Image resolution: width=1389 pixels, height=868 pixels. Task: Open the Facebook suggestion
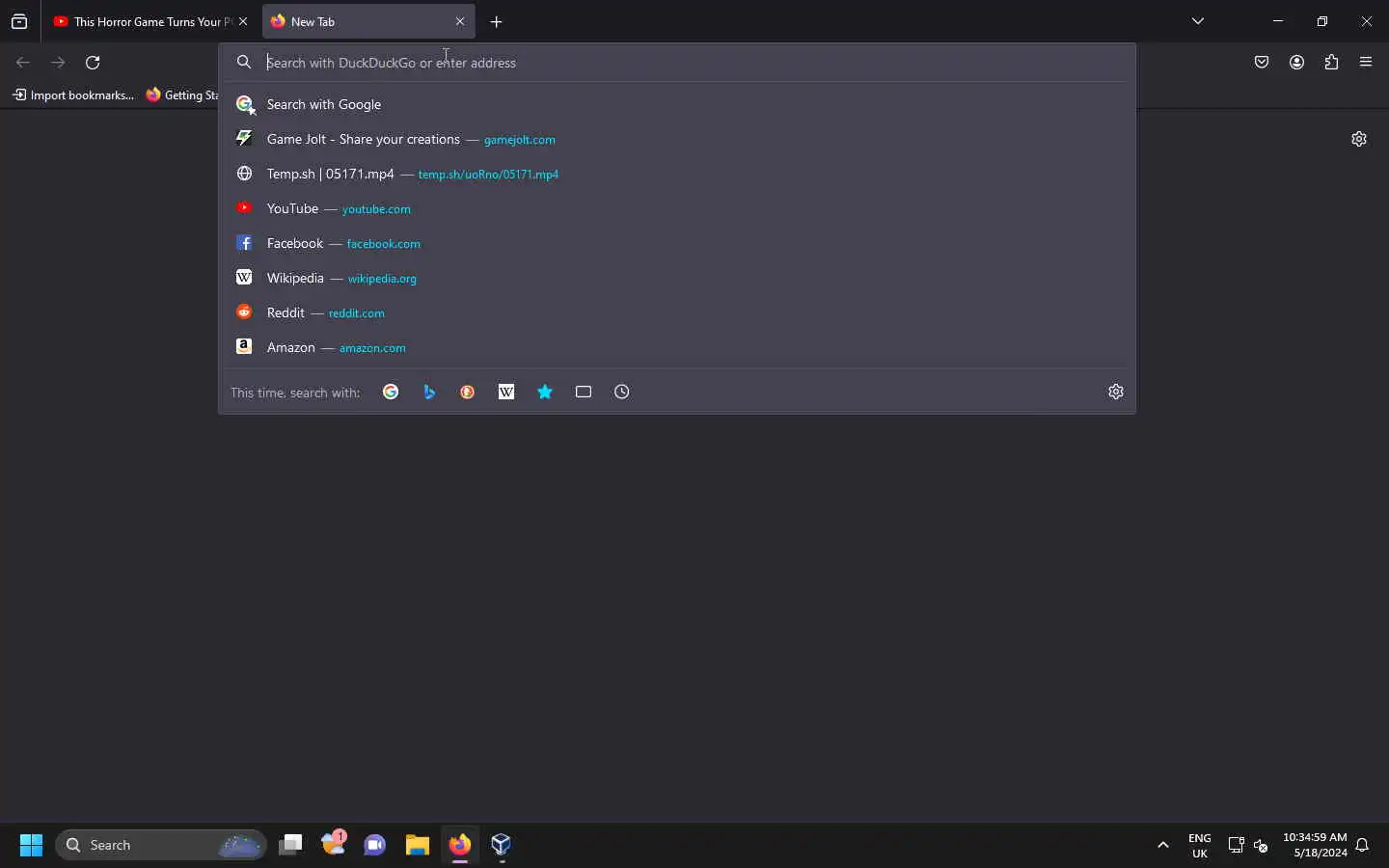677,243
